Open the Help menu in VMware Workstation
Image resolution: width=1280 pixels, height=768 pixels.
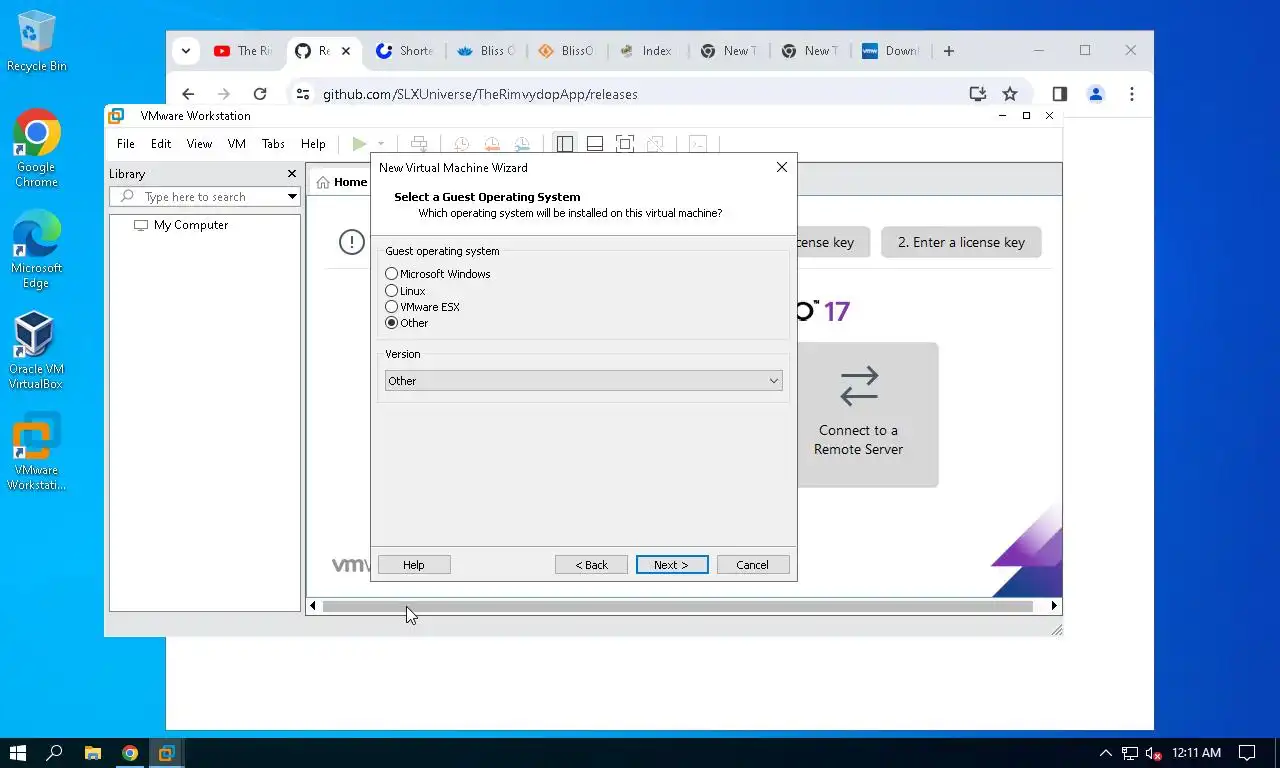pos(313,144)
